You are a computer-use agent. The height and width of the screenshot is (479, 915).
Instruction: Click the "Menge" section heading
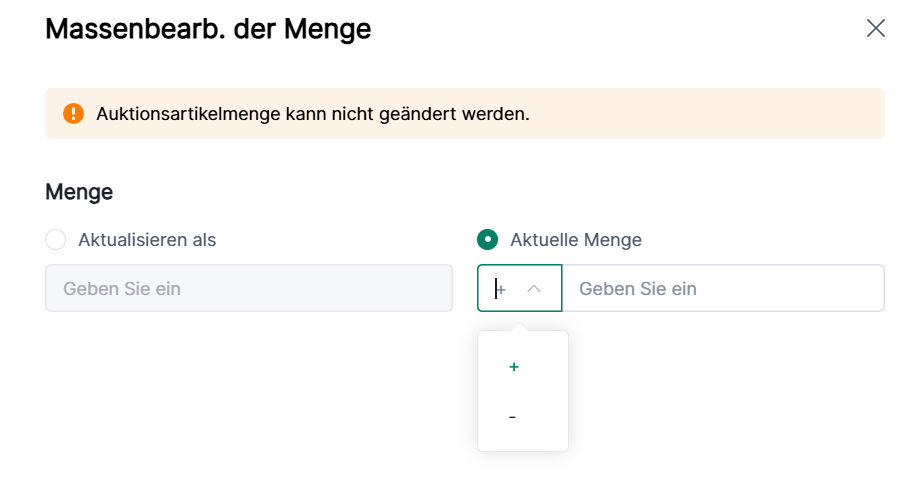(79, 192)
